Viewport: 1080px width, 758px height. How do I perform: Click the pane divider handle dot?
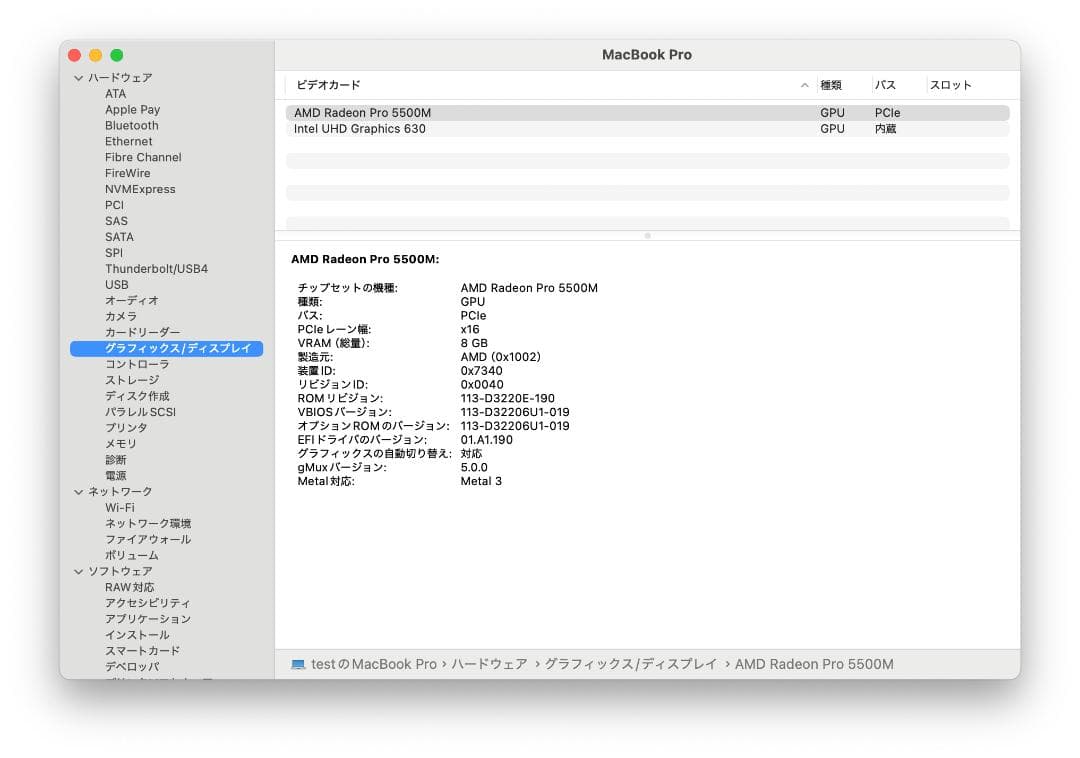(648, 236)
